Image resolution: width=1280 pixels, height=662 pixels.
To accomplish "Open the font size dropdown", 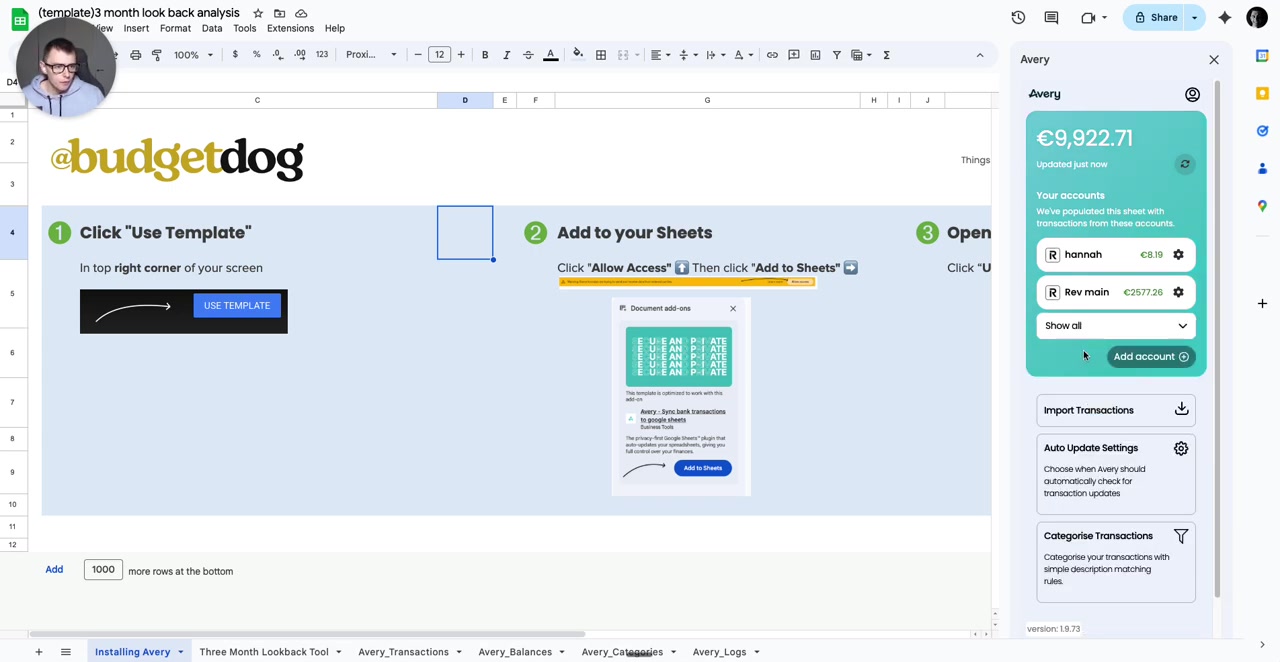I will click(439, 55).
